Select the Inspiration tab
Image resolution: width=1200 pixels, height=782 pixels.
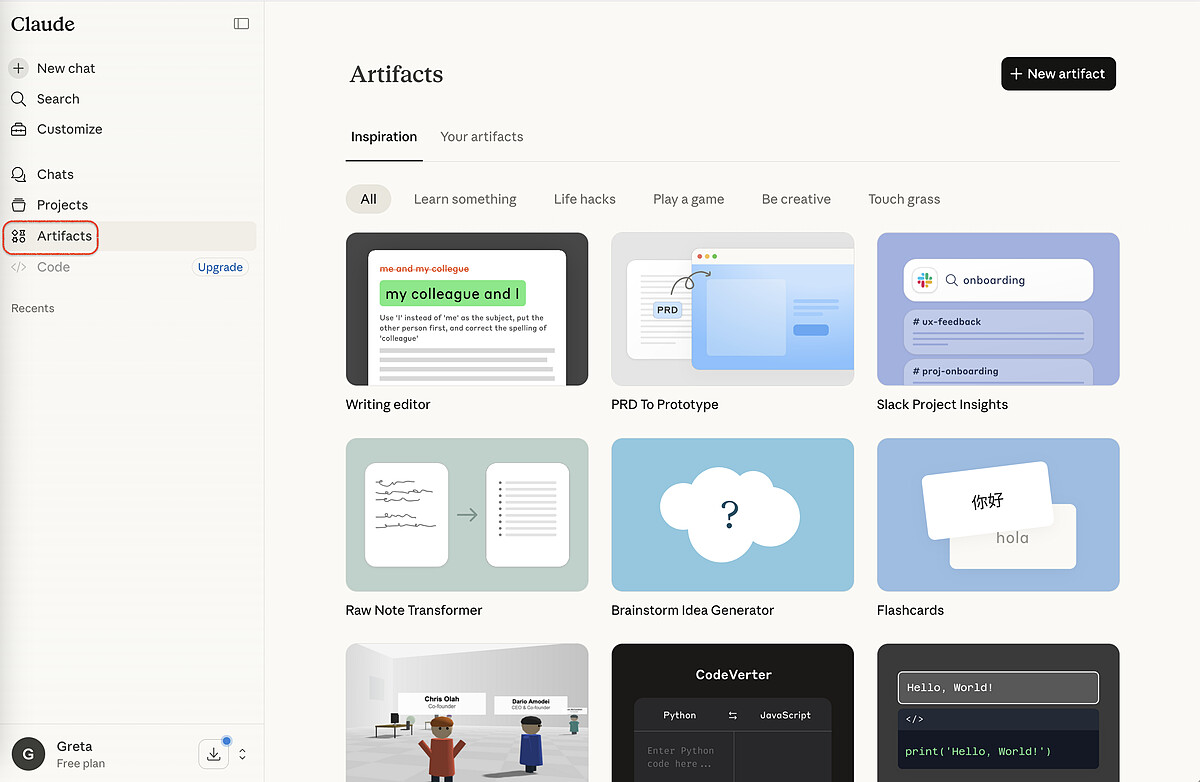384,137
